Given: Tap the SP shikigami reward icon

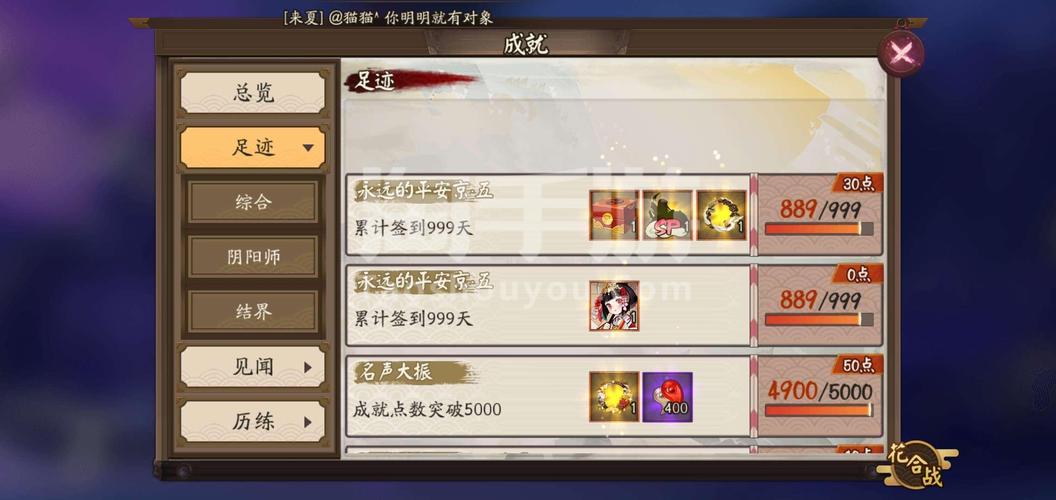Looking at the screenshot, I should click(667, 216).
